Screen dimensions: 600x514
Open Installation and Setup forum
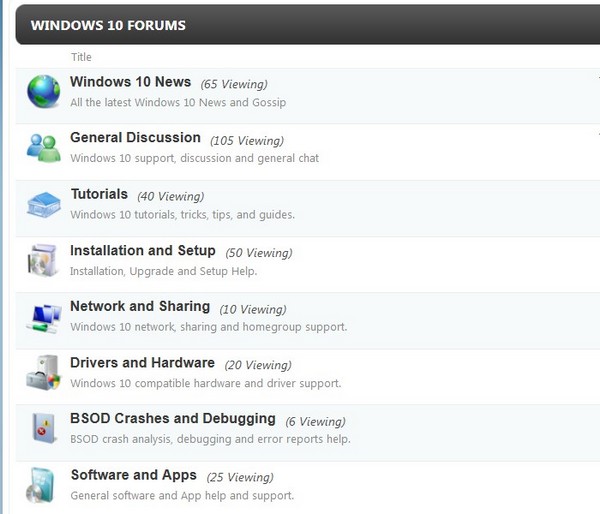click(142, 251)
